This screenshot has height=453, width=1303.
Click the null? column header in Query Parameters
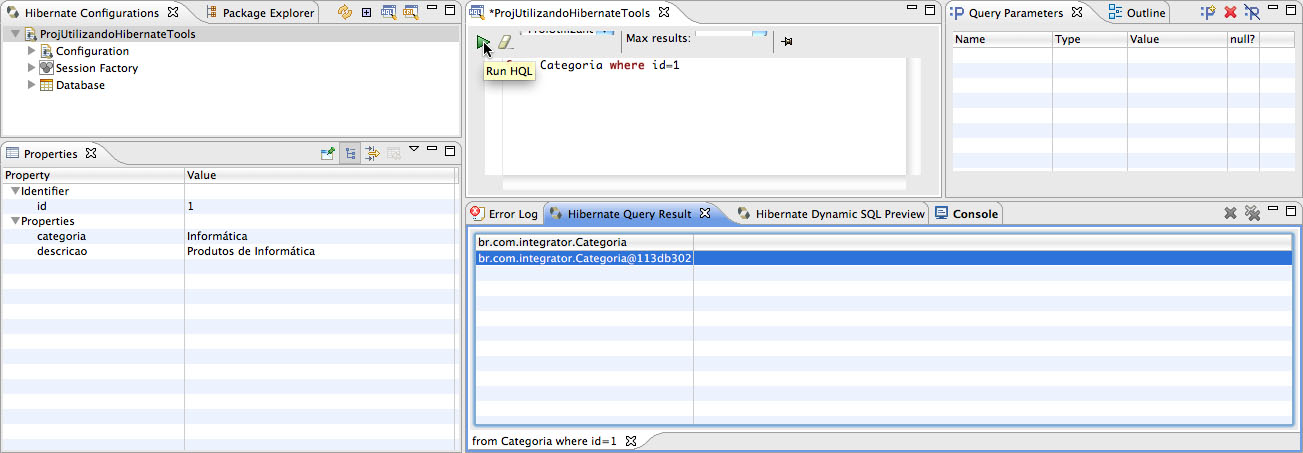pos(1243,40)
